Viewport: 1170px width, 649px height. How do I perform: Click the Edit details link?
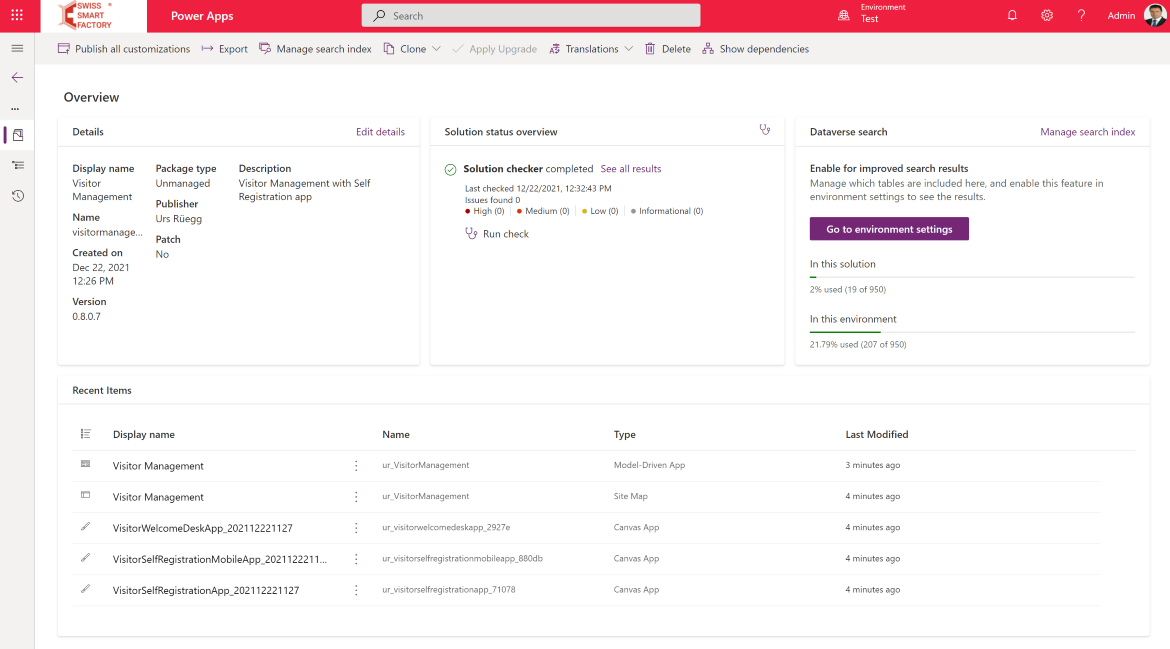[x=381, y=132]
